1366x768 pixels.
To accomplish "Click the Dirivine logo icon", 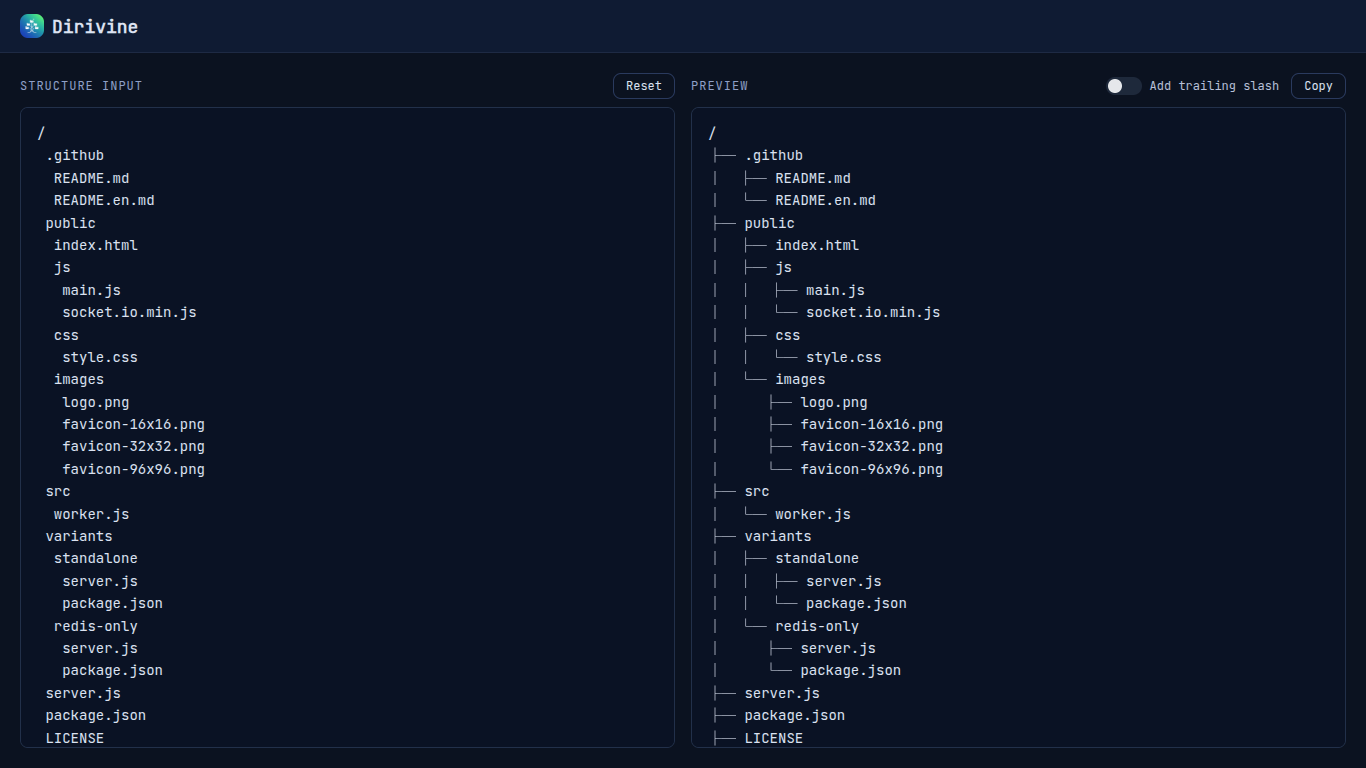I will point(31,26).
